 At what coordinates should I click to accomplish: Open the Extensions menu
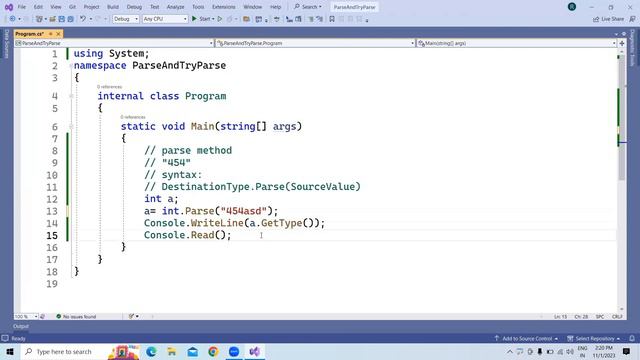click(224, 7)
